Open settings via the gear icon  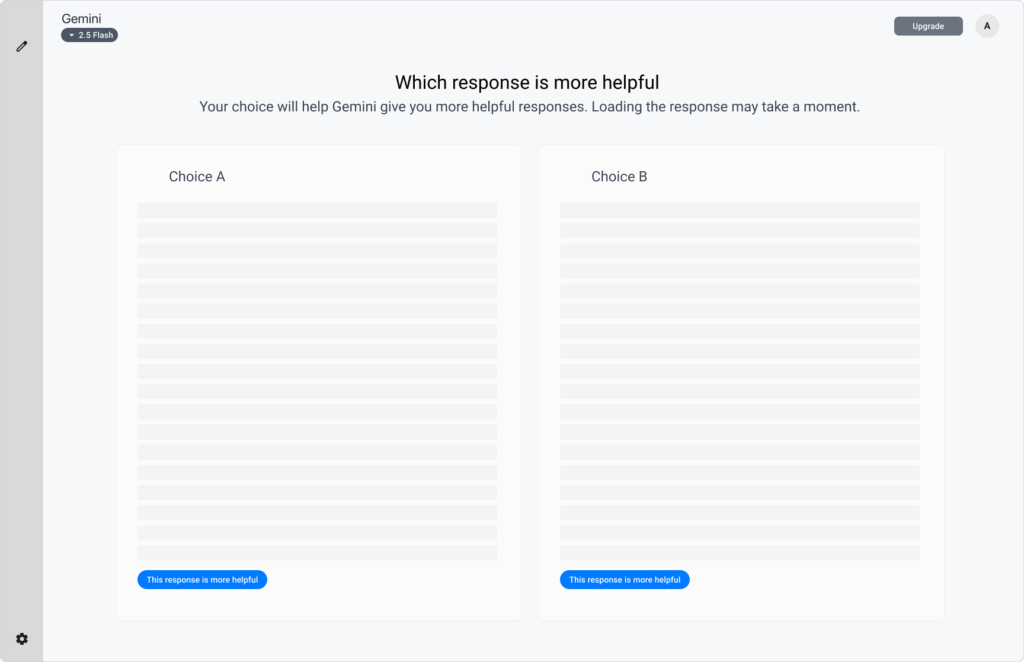[x=22, y=638]
